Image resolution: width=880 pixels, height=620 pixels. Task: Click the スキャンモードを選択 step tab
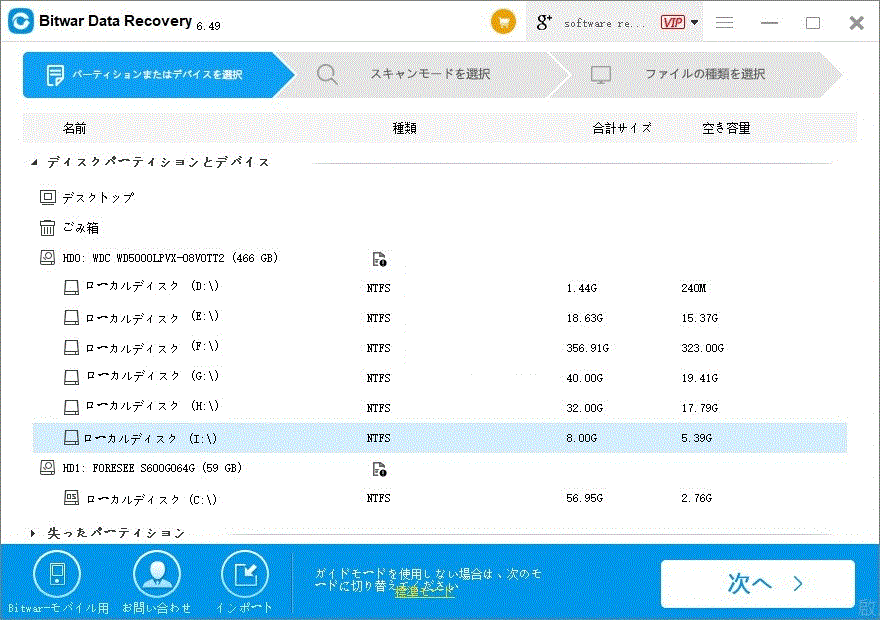point(430,74)
